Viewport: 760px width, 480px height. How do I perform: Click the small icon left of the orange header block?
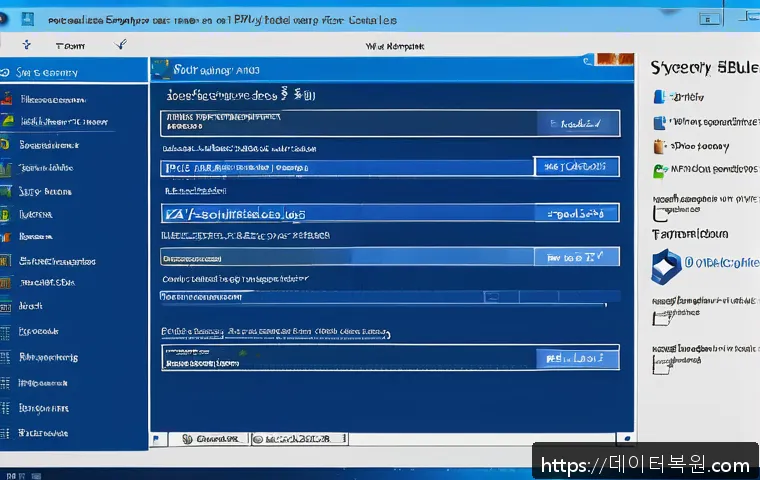[587, 61]
